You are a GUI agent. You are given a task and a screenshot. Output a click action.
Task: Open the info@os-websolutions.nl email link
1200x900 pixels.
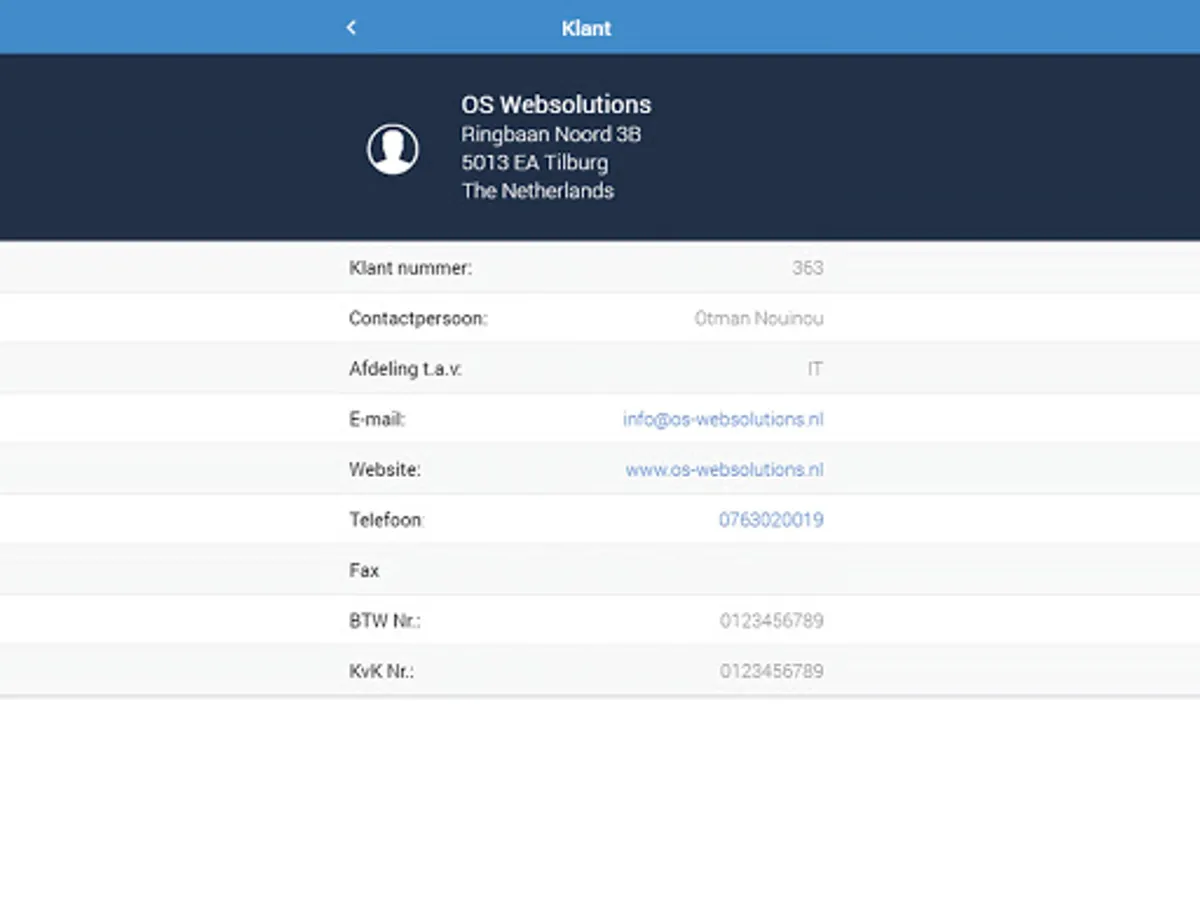click(723, 419)
